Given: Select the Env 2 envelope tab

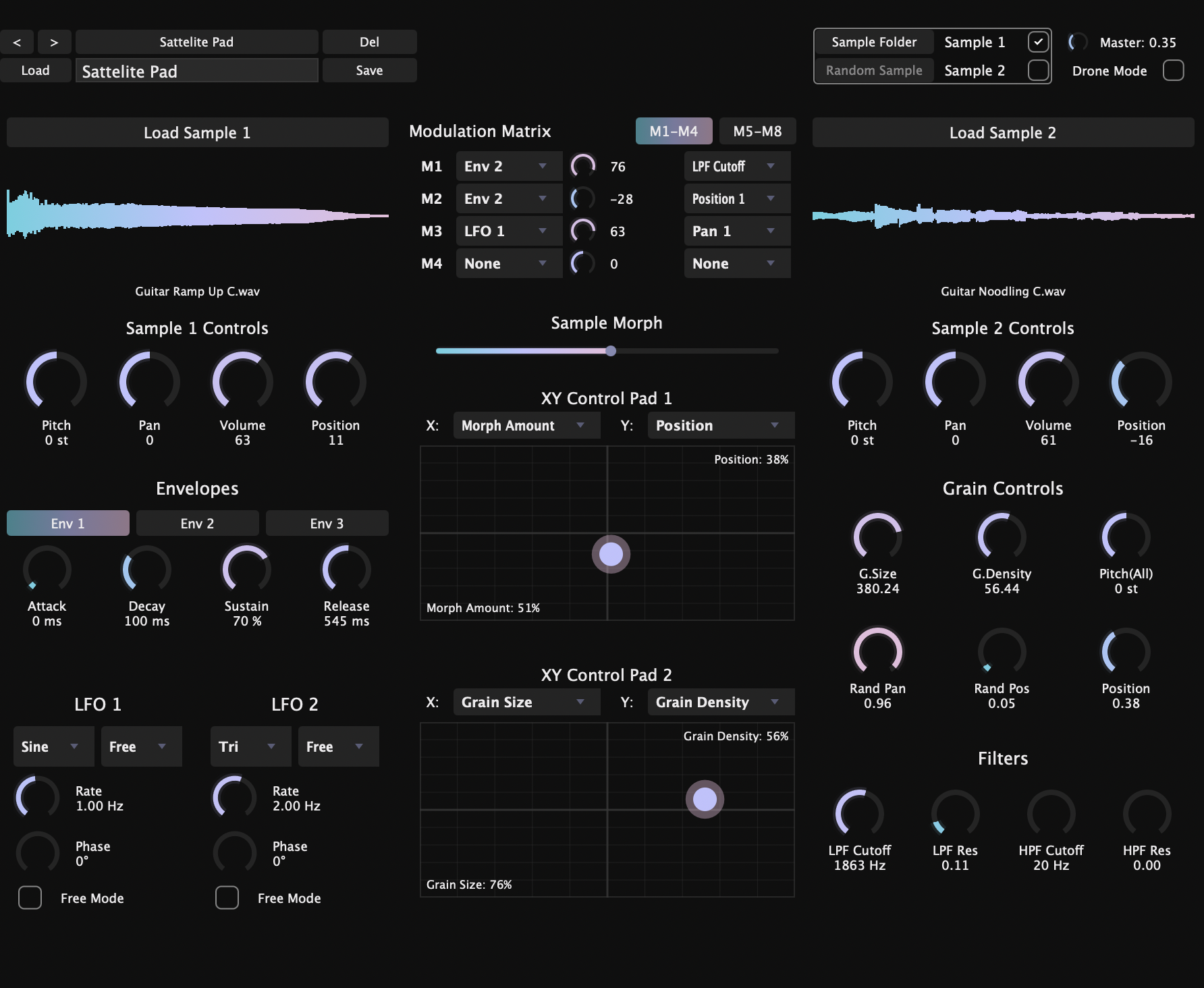Looking at the screenshot, I should pos(197,522).
